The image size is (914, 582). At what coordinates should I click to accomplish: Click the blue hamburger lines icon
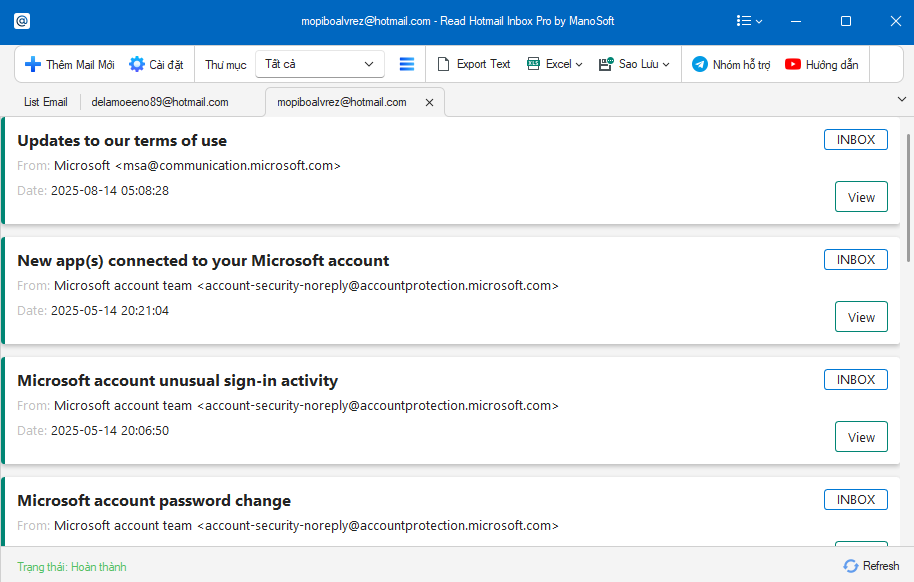(x=407, y=64)
